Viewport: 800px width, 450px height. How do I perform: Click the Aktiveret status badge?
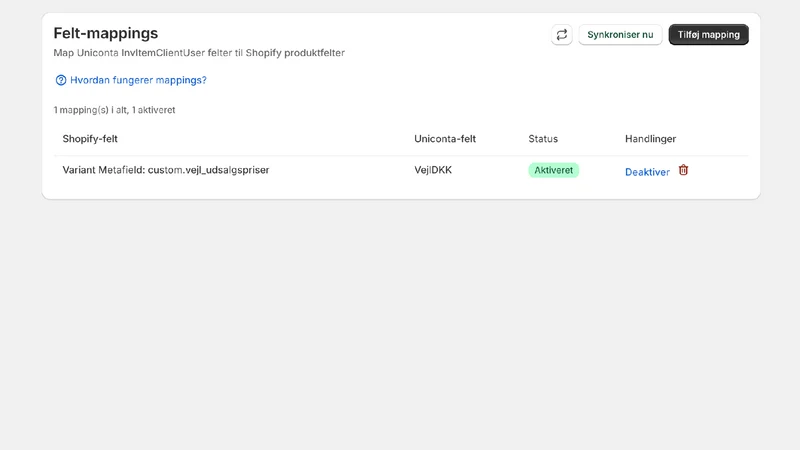coord(553,170)
